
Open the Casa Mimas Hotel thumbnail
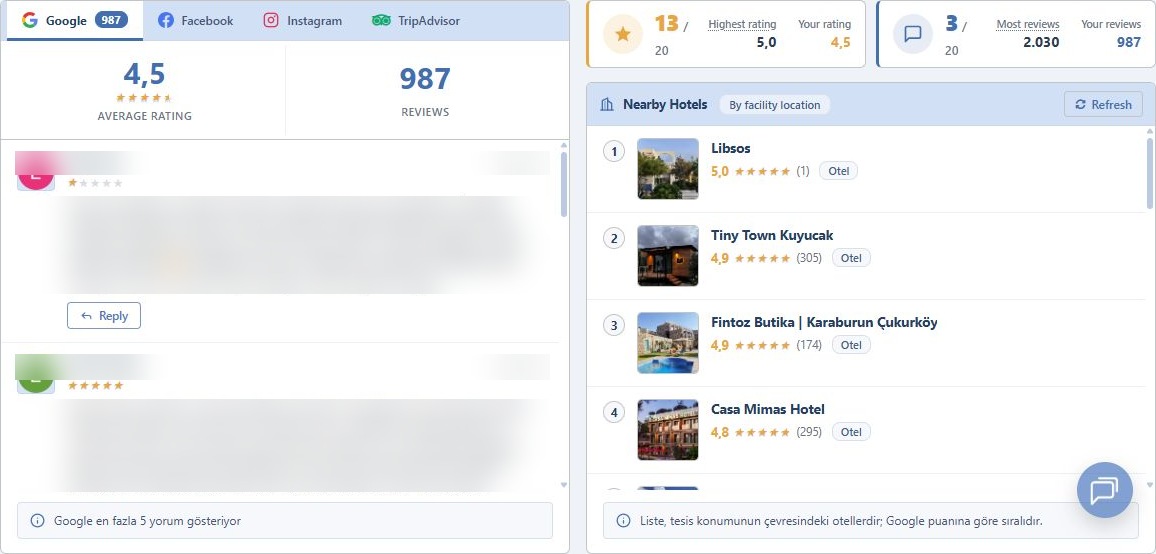[668, 430]
